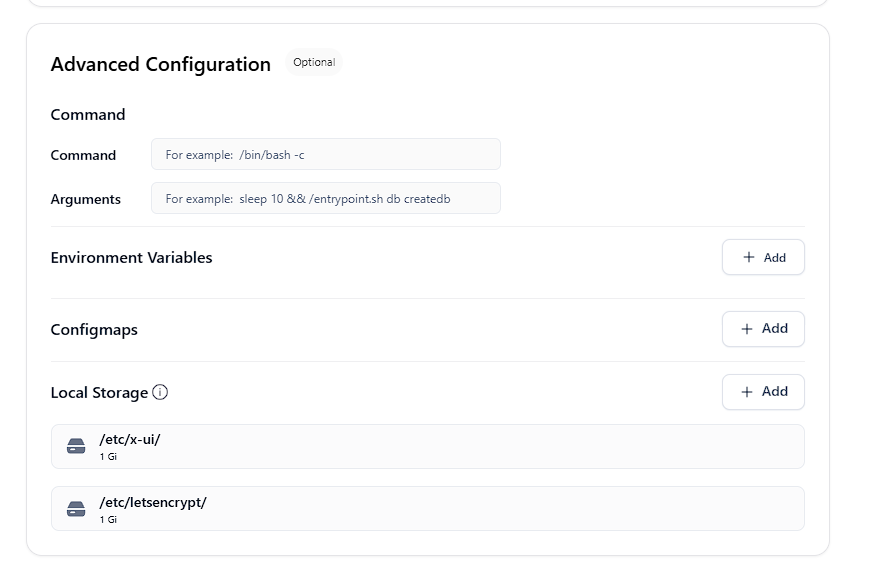This screenshot has height=576, width=884.
Task: Click the Local Storage section label
Action: click(99, 392)
